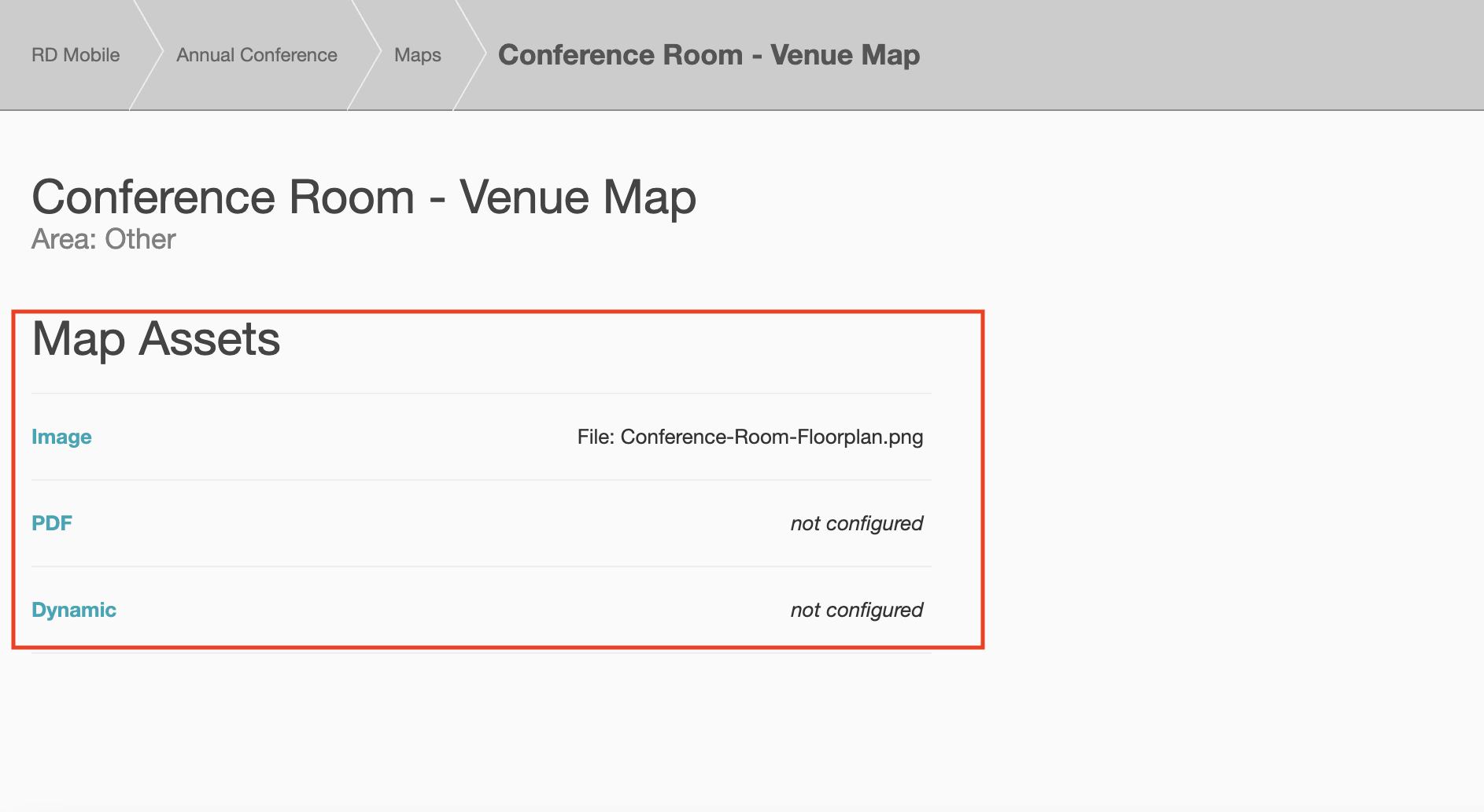Click the Map Assets section heading
Image resolution: width=1484 pixels, height=812 pixels.
[156, 339]
